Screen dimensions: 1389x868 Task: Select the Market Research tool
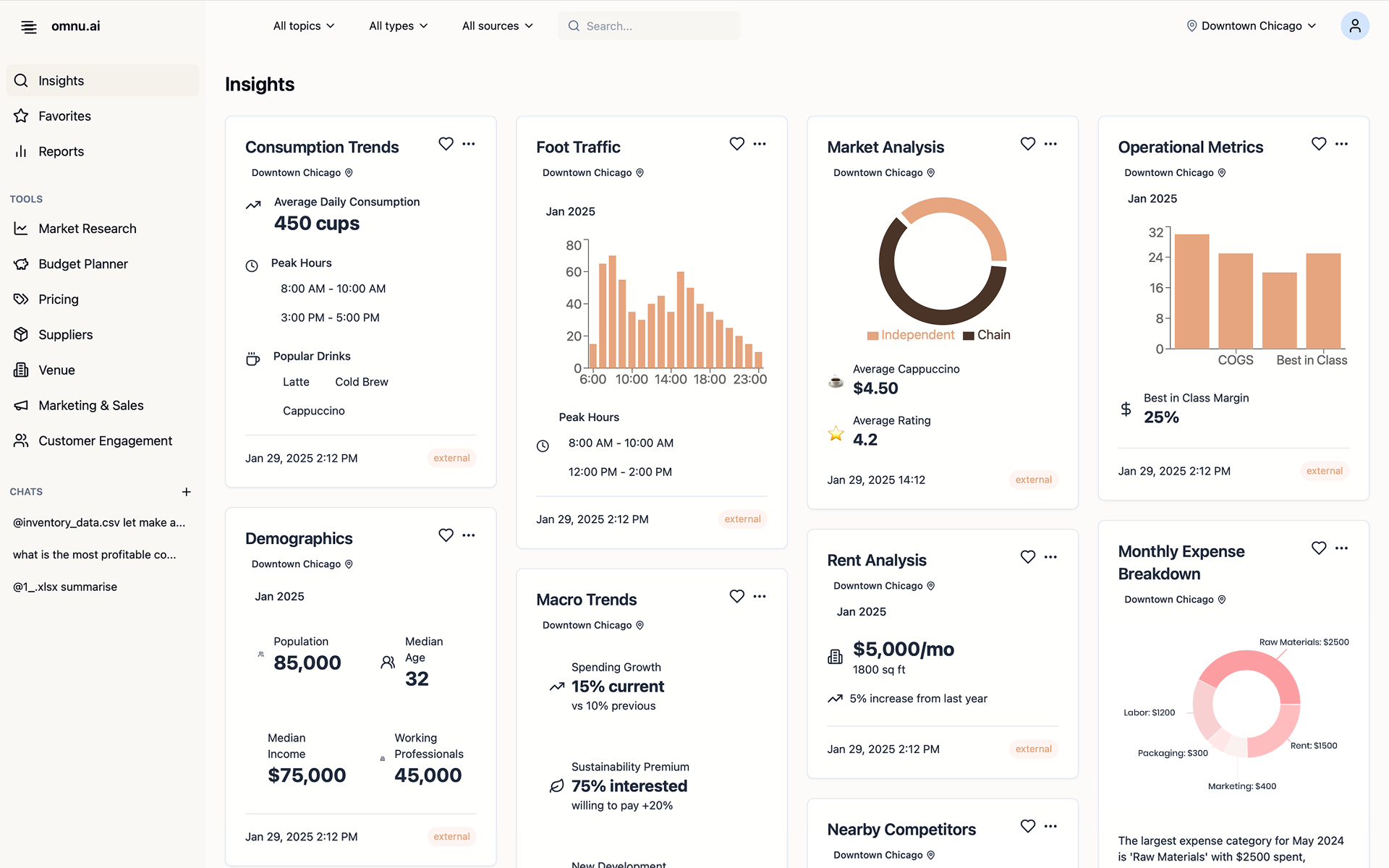click(x=88, y=228)
